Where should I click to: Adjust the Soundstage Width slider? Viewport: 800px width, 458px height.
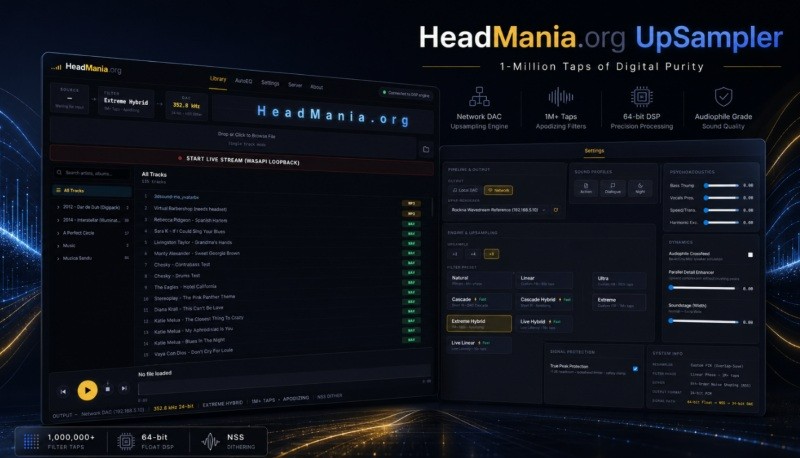point(704,321)
